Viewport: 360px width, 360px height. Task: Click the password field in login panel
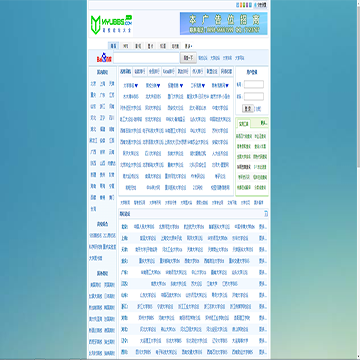254,97
